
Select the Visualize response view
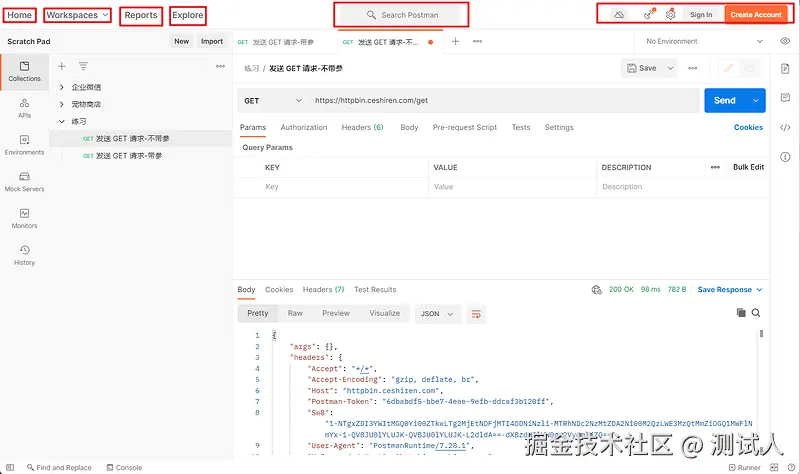385,313
